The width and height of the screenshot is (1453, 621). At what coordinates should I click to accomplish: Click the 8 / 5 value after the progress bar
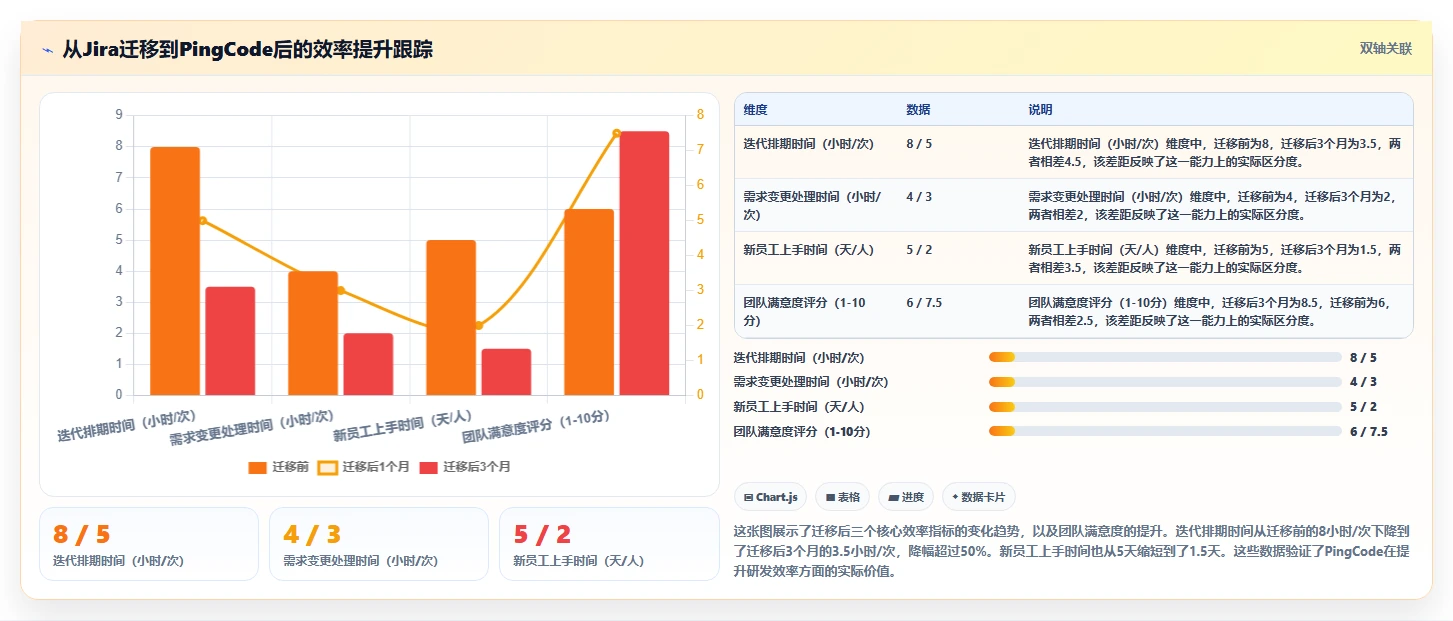1363,357
